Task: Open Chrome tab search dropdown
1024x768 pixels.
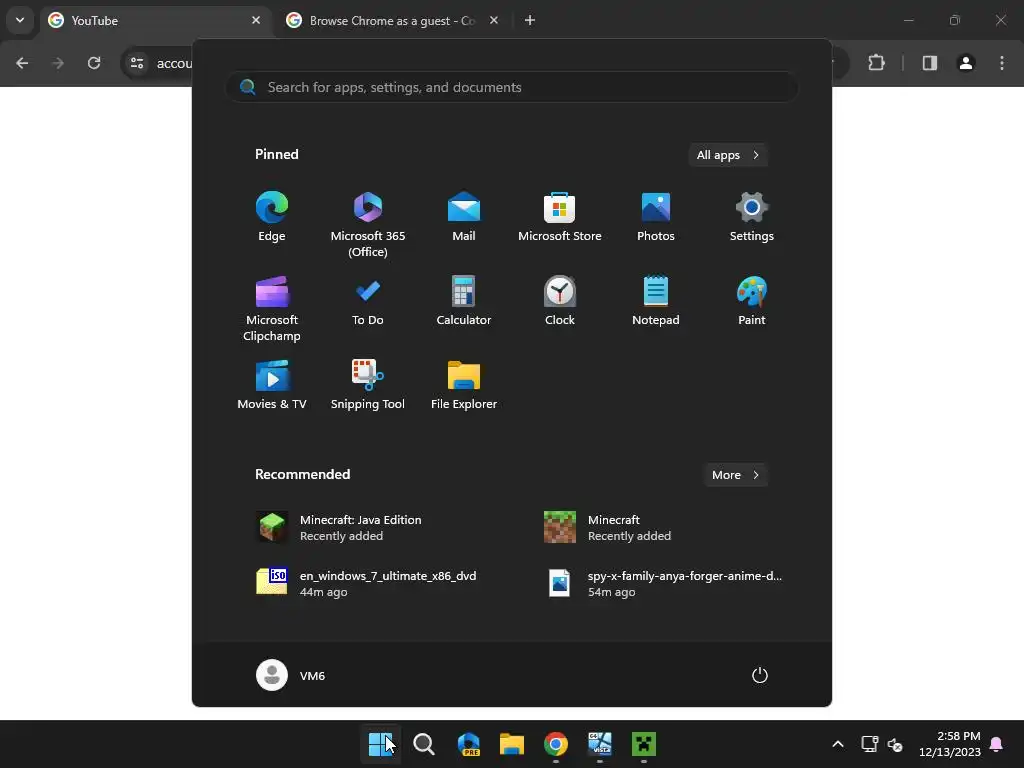Action: [x=20, y=20]
